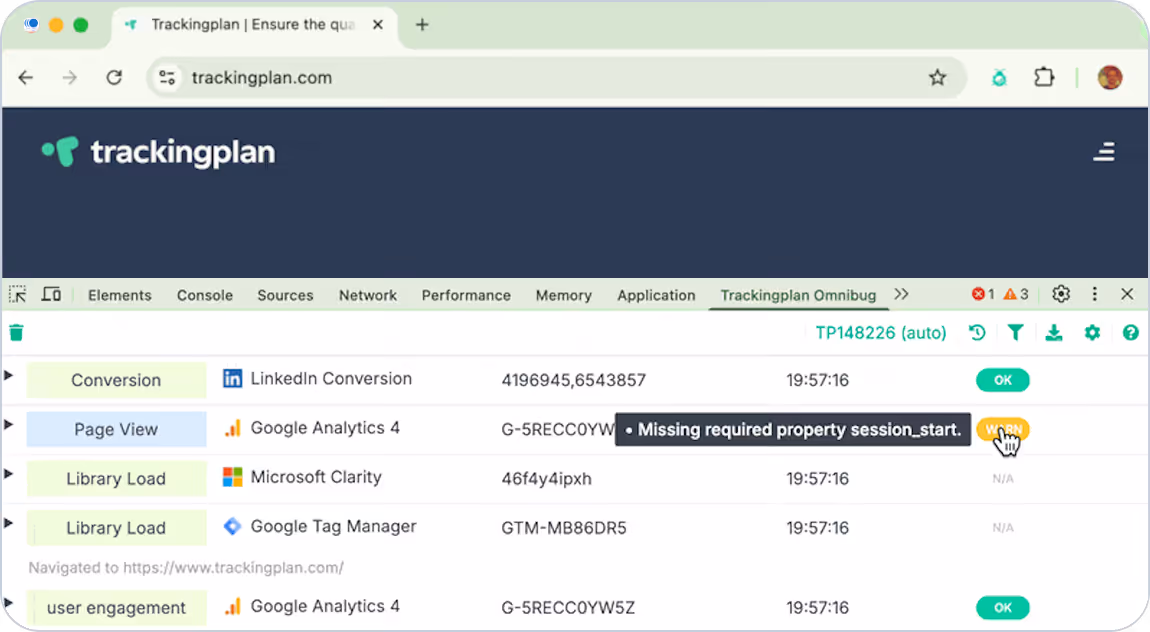Click the trackingplan site logo
Viewport: 1150px width, 632px height.
pos(158,152)
